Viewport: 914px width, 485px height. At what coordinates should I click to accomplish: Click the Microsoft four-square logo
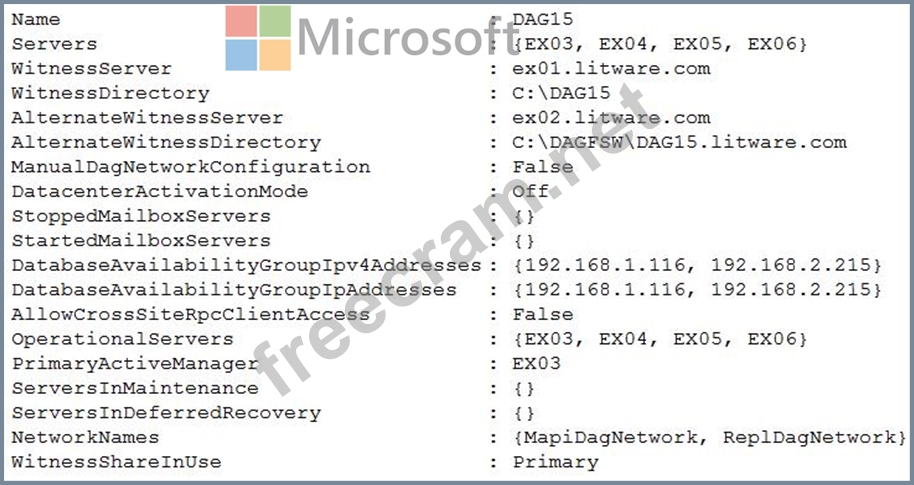tap(258, 38)
